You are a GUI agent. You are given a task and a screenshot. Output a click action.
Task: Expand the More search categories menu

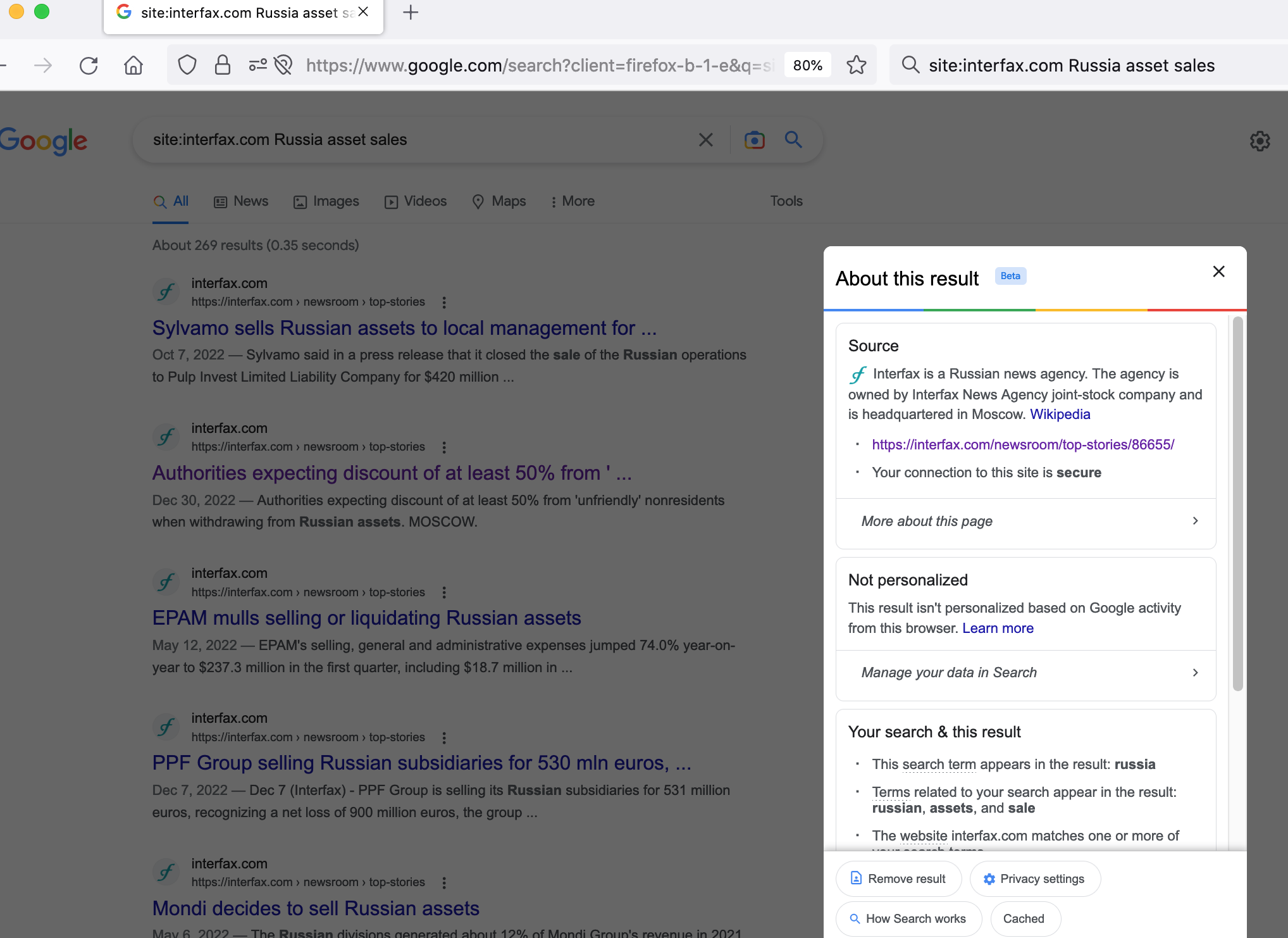pyautogui.click(x=573, y=201)
